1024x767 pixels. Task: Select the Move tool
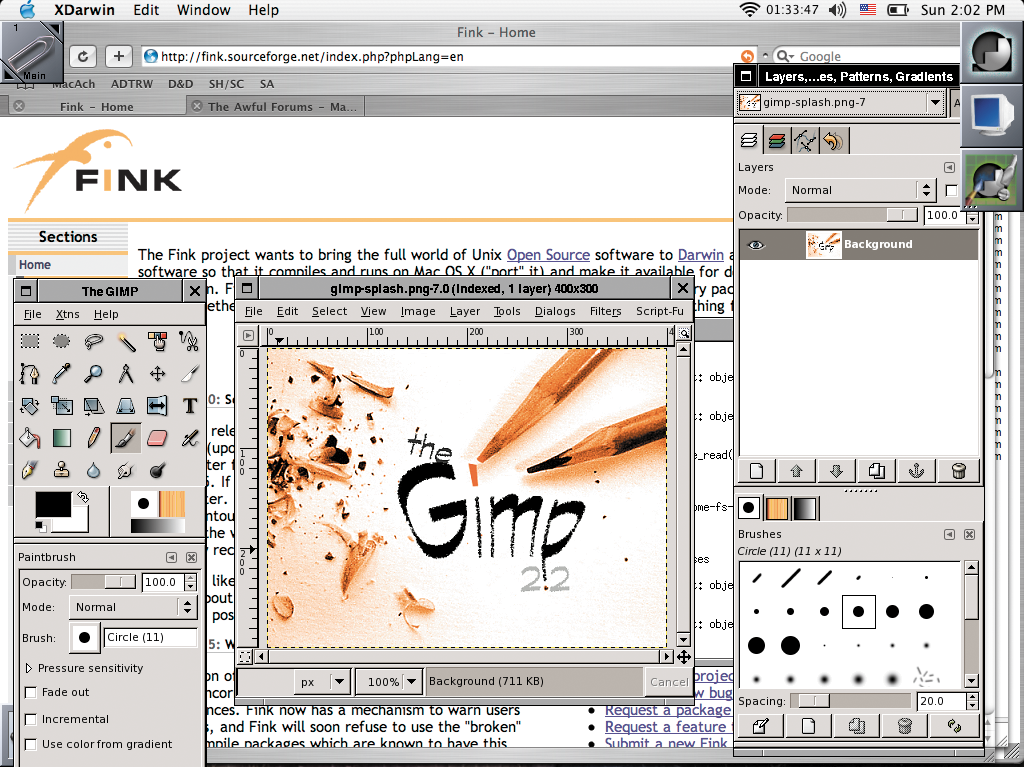point(157,374)
